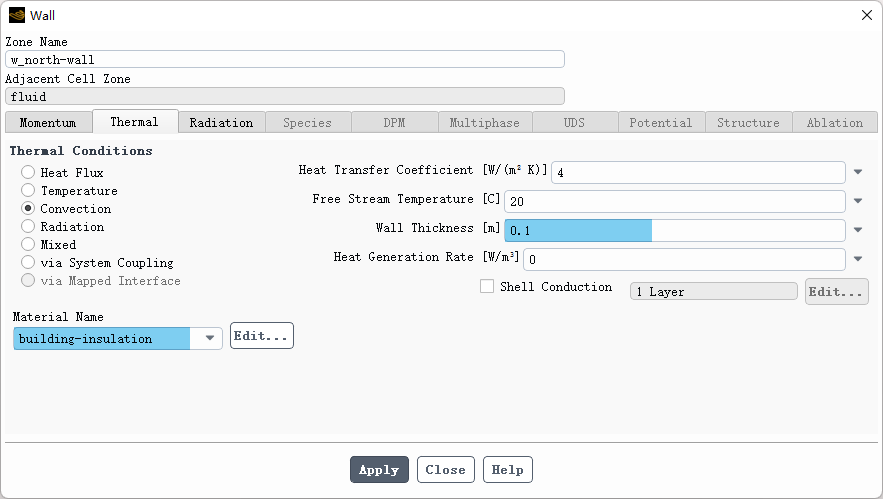Open the Heat Generation Rate dropdown arrow
The width and height of the screenshot is (883, 499).
click(x=858, y=259)
